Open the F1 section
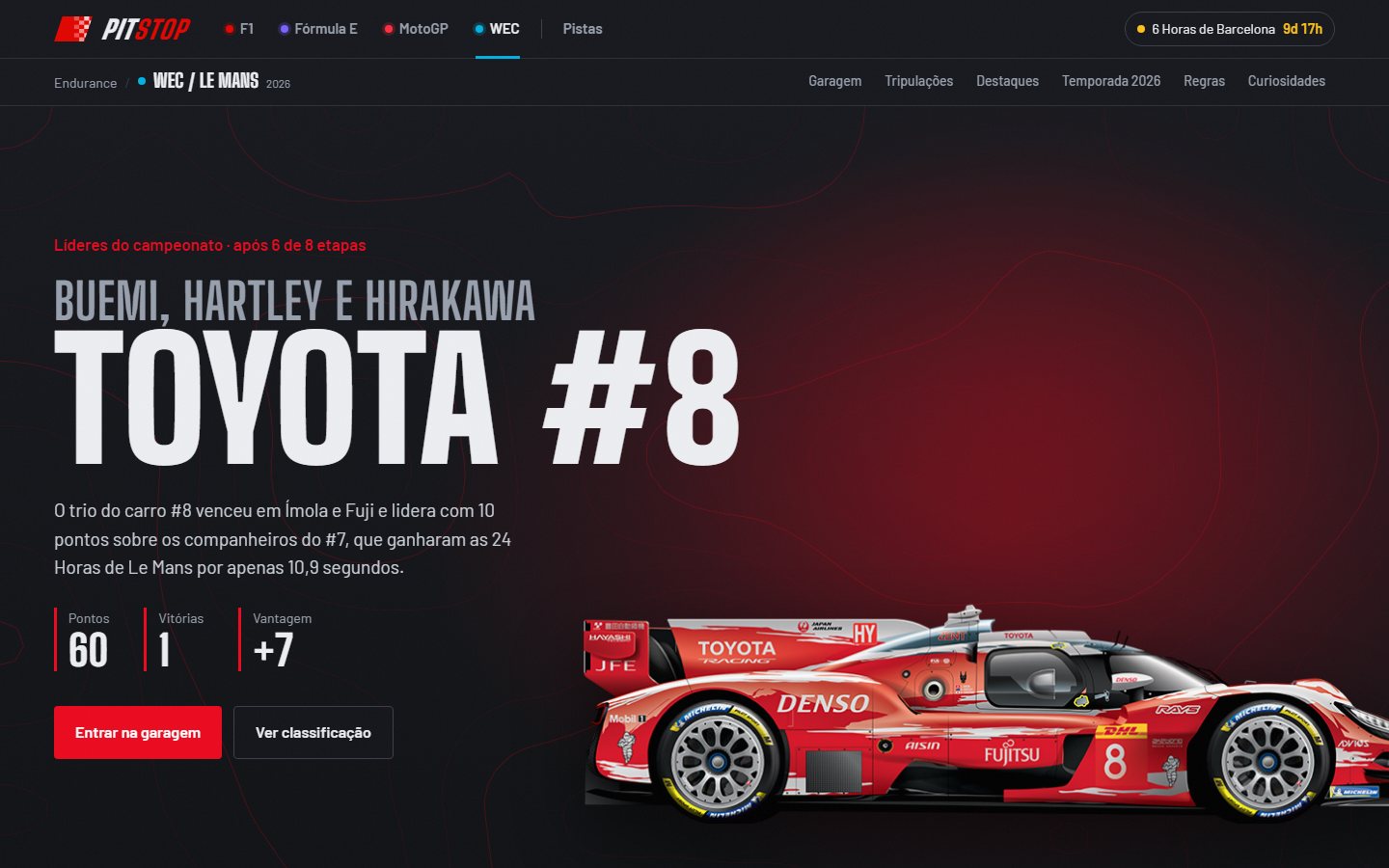The image size is (1389, 868). 239,29
